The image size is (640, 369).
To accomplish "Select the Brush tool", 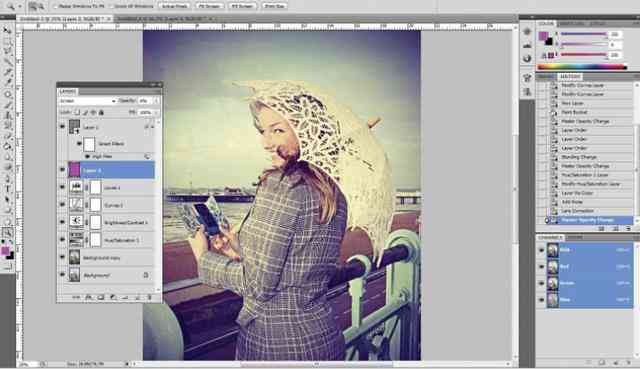I will [x=7, y=104].
